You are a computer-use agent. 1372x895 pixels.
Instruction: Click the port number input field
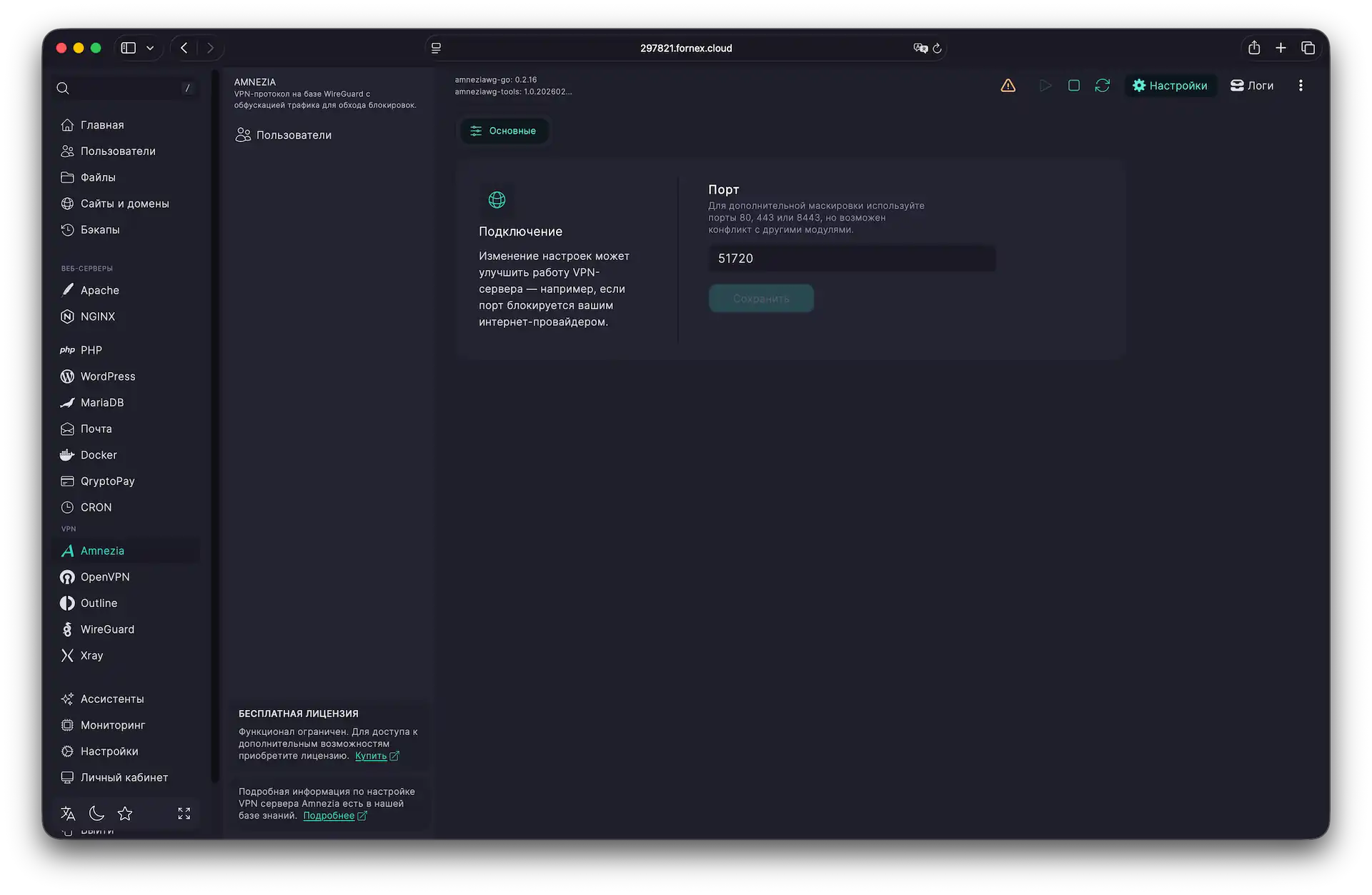(851, 259)
